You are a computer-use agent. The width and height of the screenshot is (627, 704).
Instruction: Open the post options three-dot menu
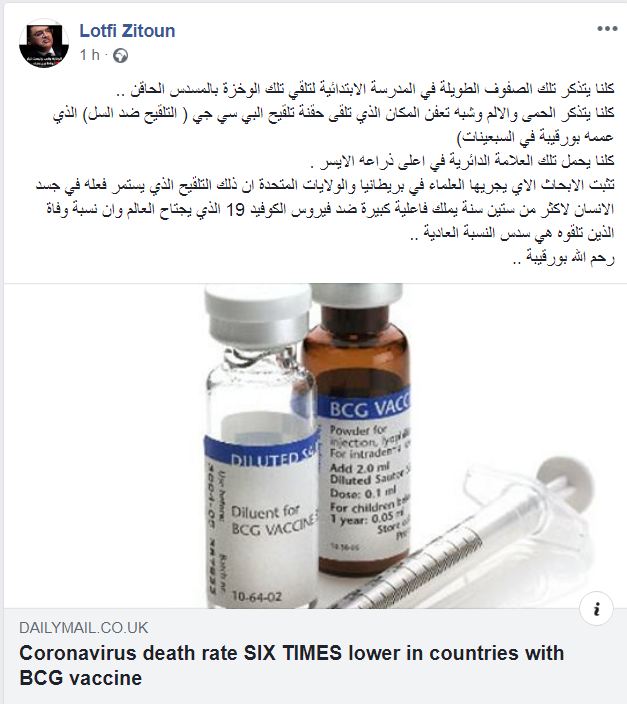coord(607,29)
